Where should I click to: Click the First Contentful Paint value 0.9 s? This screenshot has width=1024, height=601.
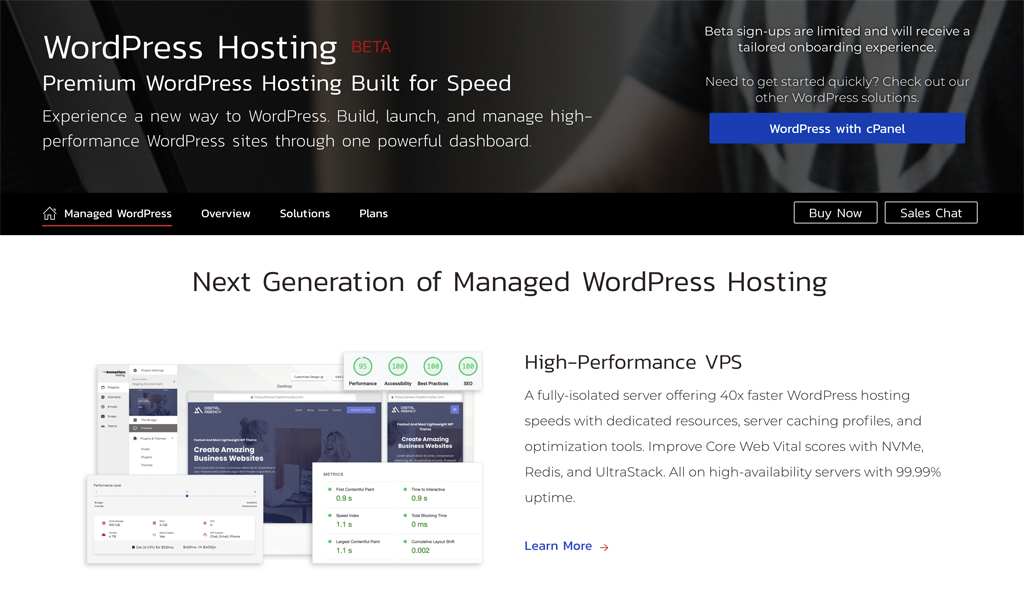coord(344,498)
